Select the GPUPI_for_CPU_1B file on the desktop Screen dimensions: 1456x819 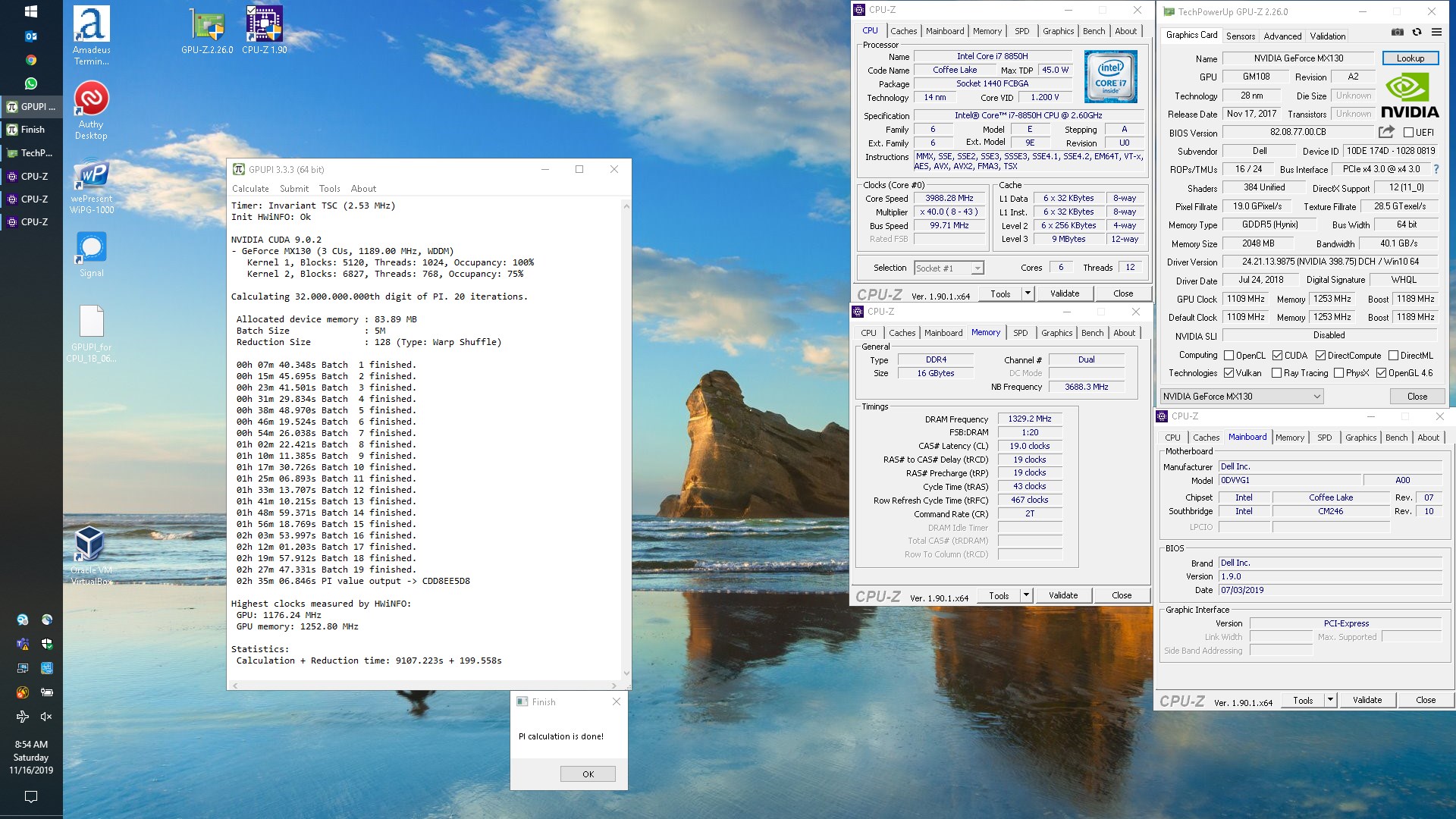pos(91,334)
